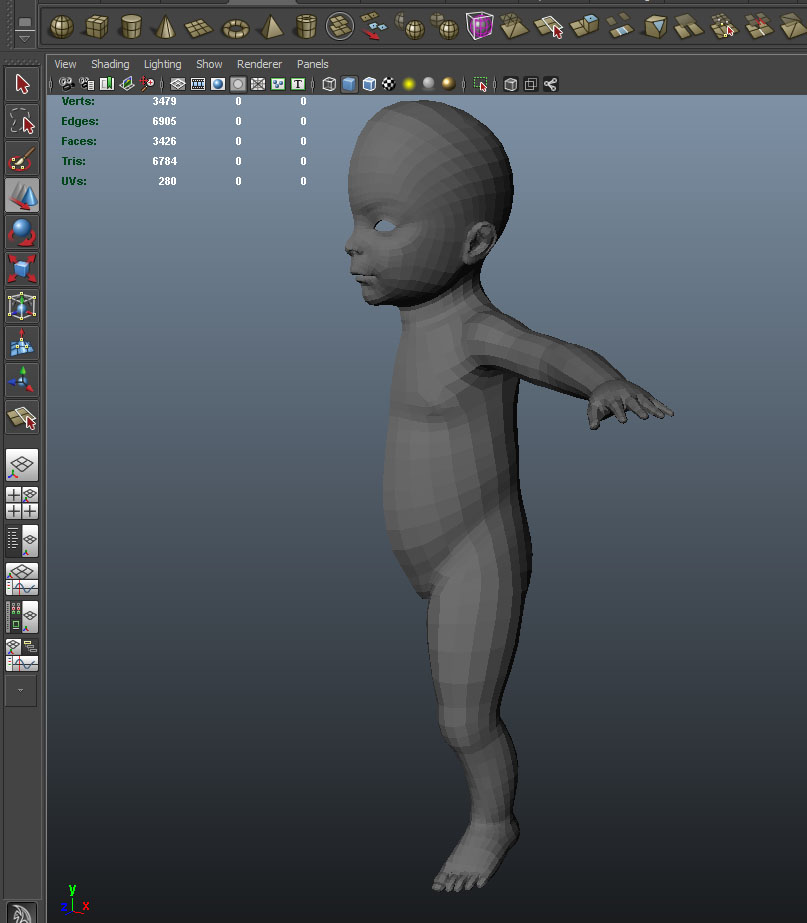Click the circled polygon patch shelf icon
The height and width of the screenshot is (923, 807).
(x=340, y=26)
